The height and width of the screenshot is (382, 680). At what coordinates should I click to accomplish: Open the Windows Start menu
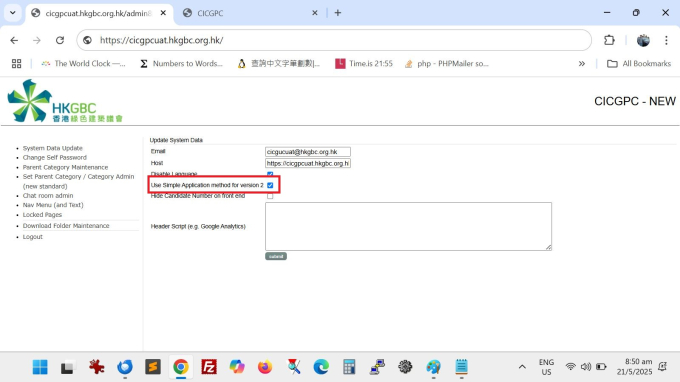[x=40, y=367]
